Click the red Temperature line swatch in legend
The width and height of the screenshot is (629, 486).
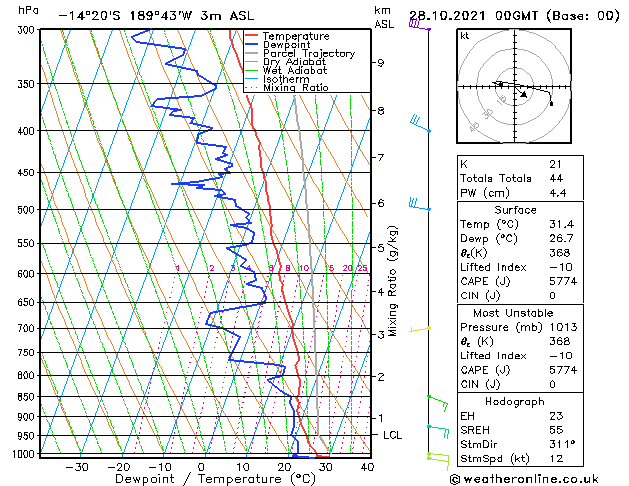(x=252, y=36)
